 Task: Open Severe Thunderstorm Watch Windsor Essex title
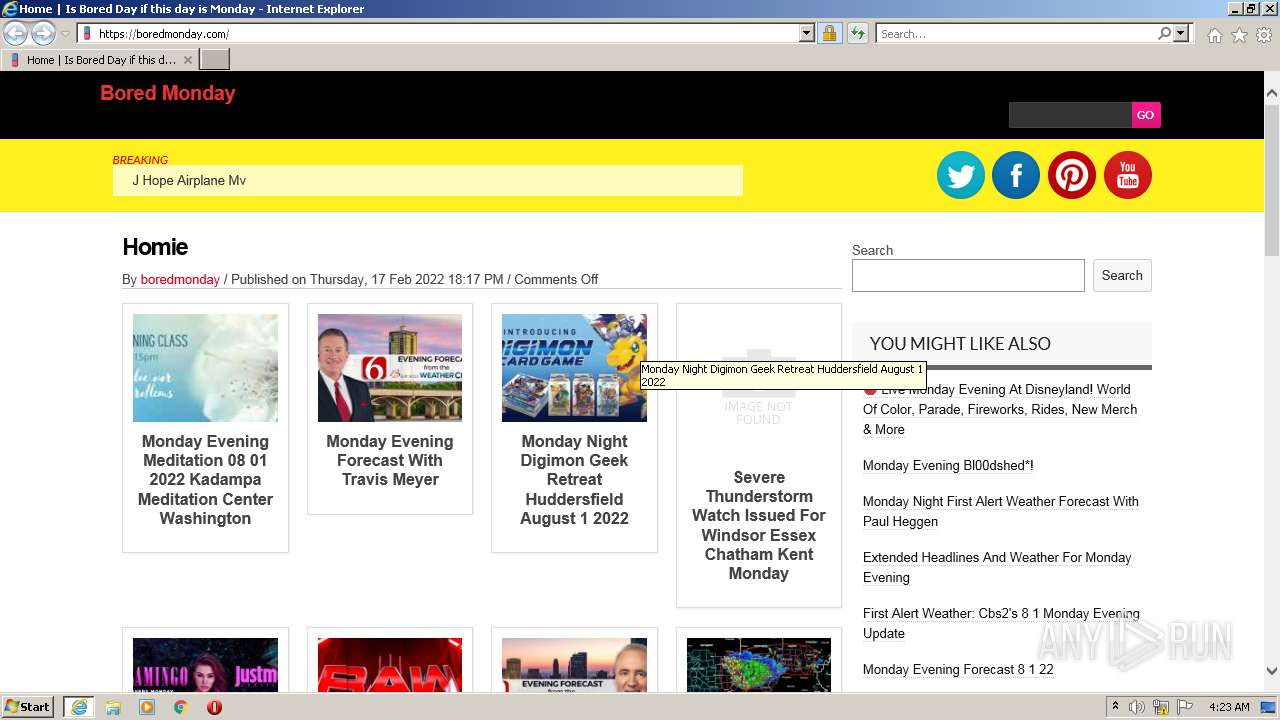759,525
